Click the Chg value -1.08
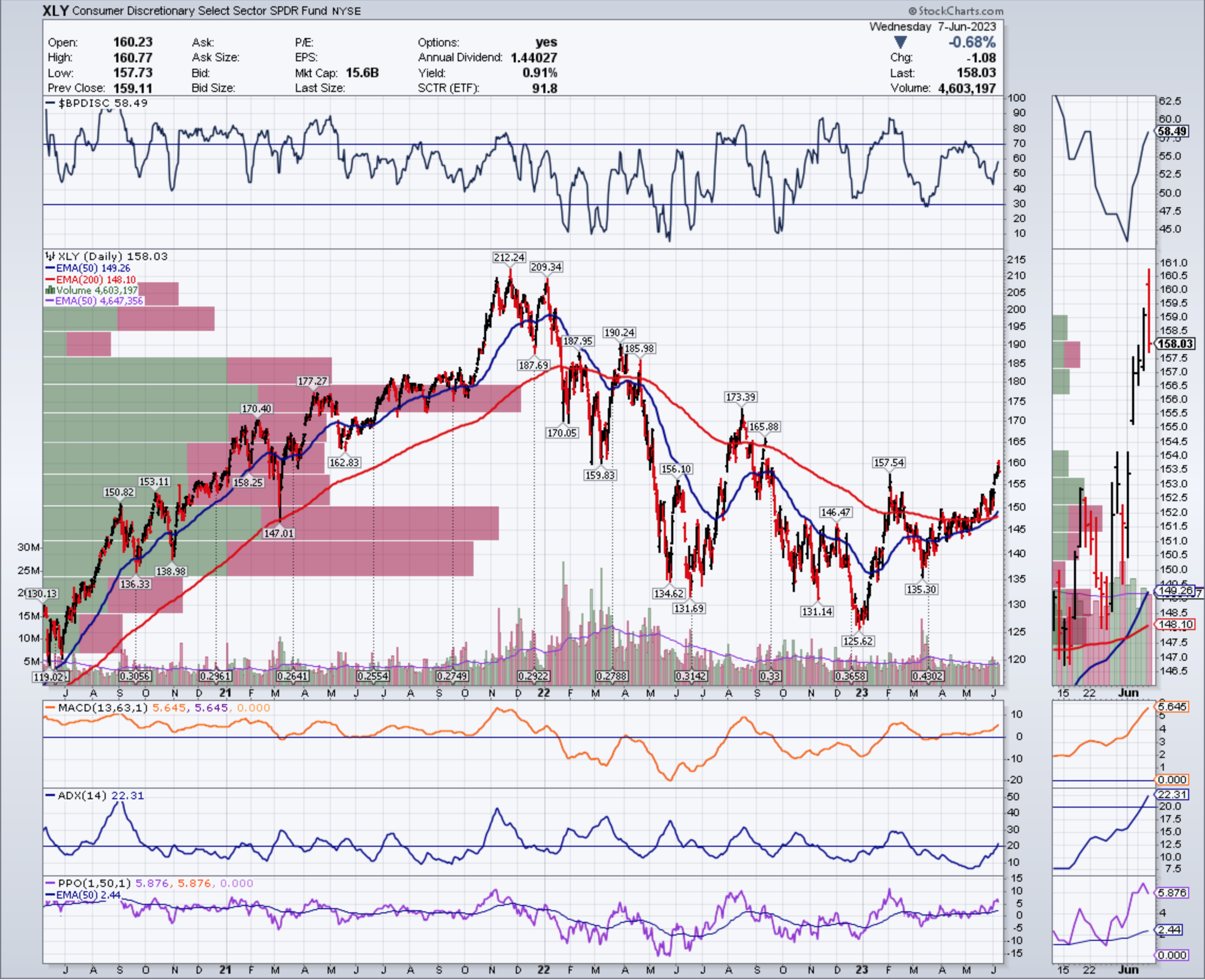This screenshot has width=1205, height=980. coord(981,58)
